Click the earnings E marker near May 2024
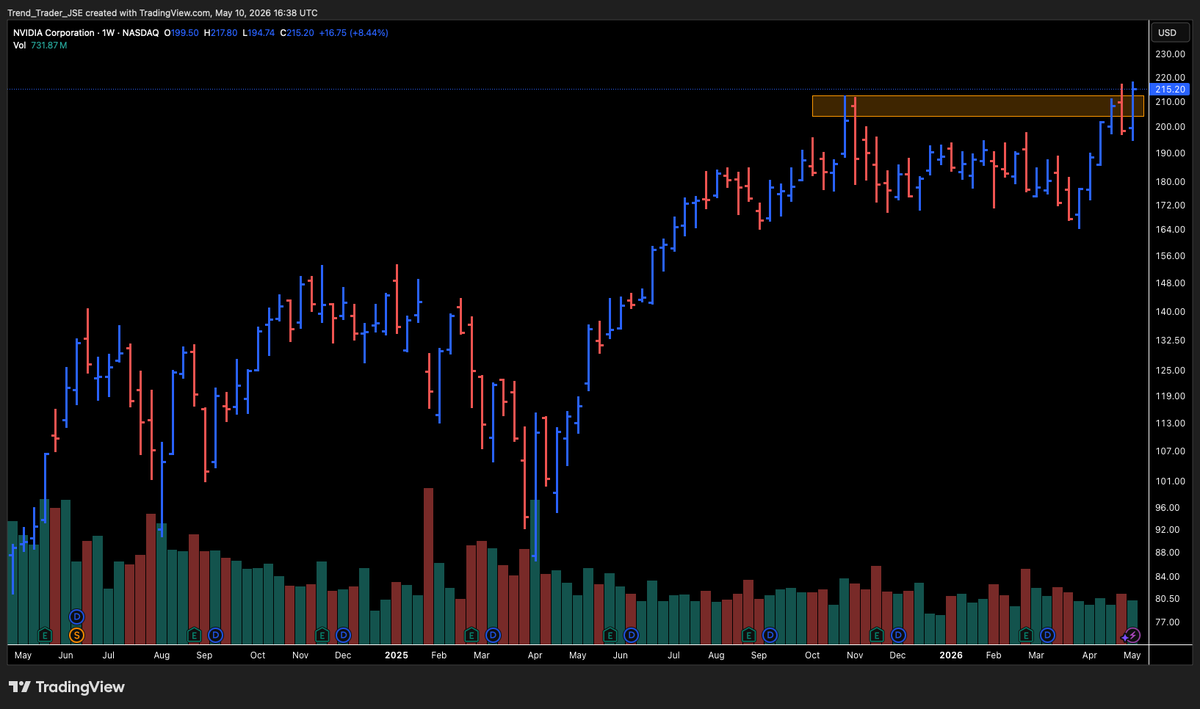This screenshot has width=1200, height=709. point(44,634)
